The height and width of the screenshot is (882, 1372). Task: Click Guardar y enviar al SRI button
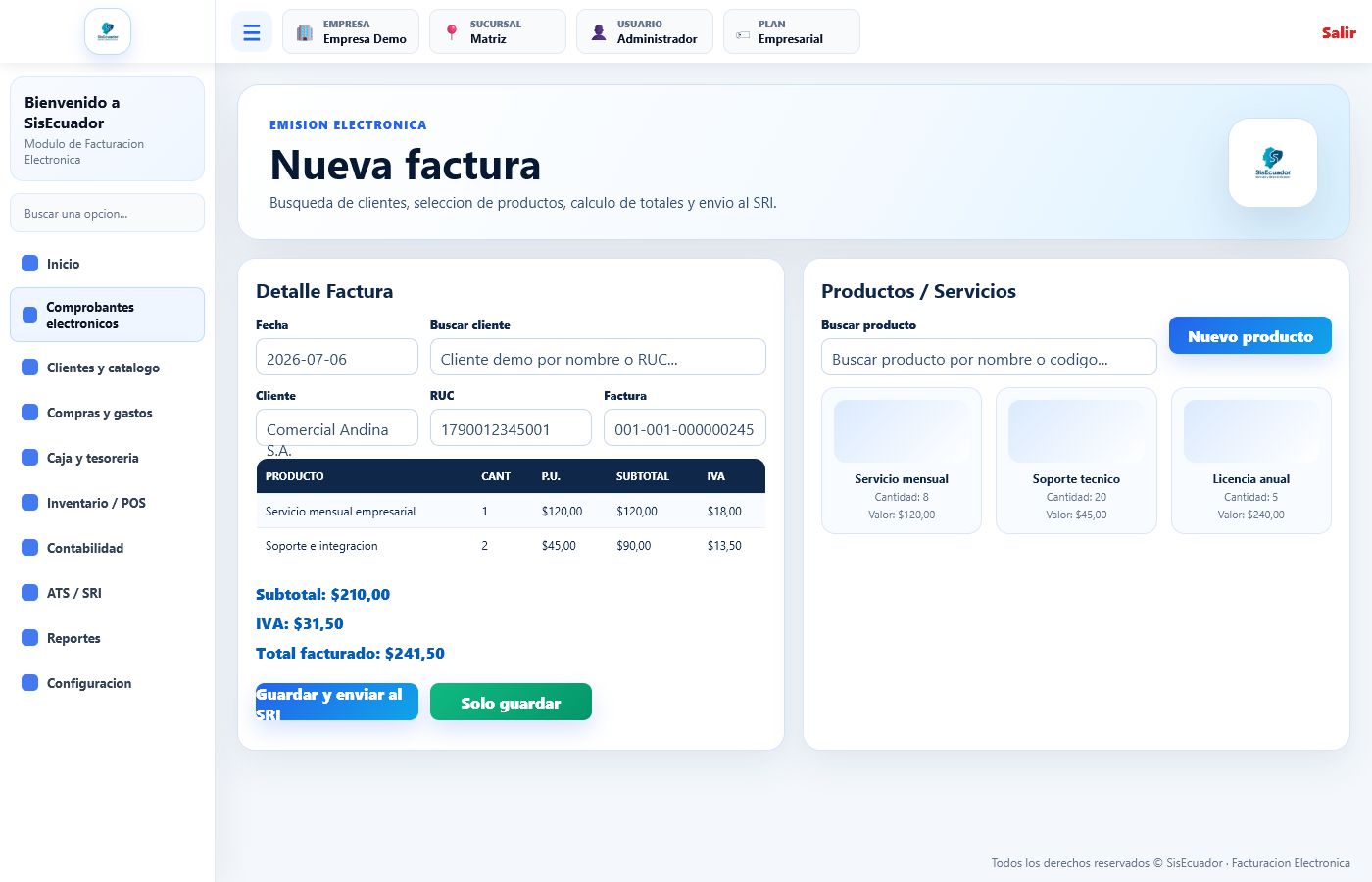[x=337, y=702]
